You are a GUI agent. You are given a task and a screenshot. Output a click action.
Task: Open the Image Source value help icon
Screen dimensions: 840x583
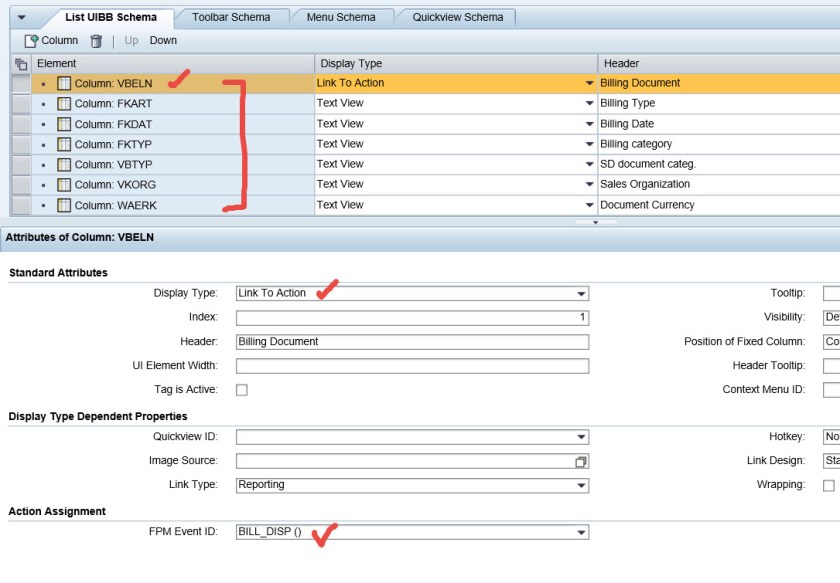(581, 462)
